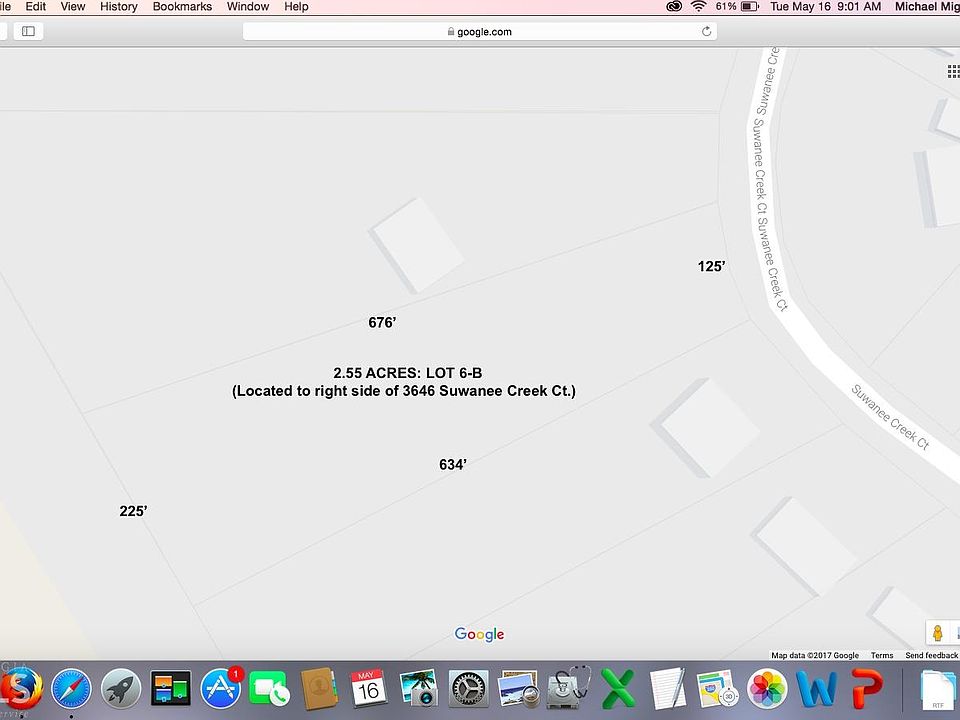Open TextEdit in the dock
The height and width of the screenshot is (720, 960).
point(667,688)
